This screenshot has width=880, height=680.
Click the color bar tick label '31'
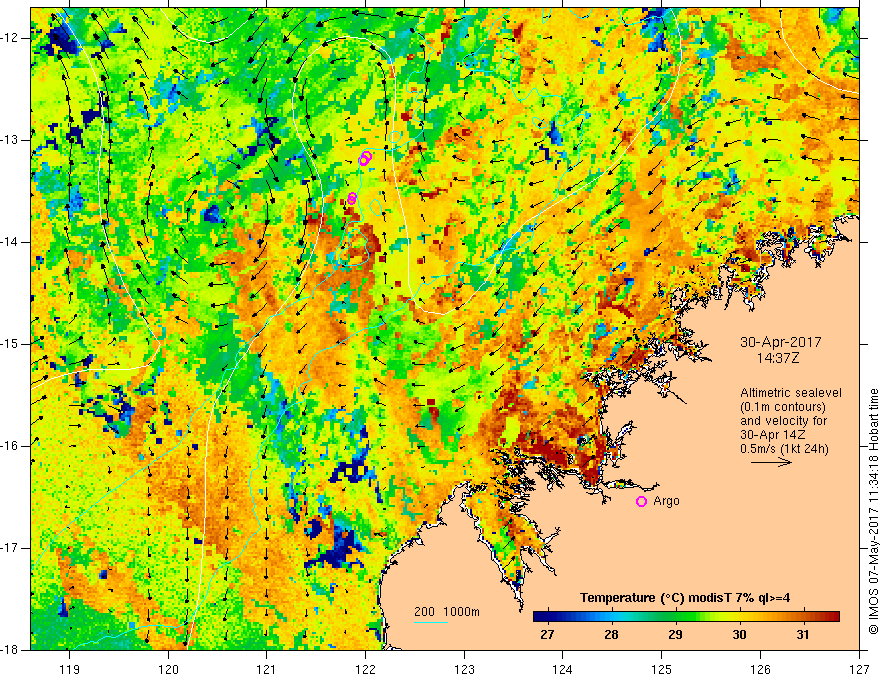803,635
